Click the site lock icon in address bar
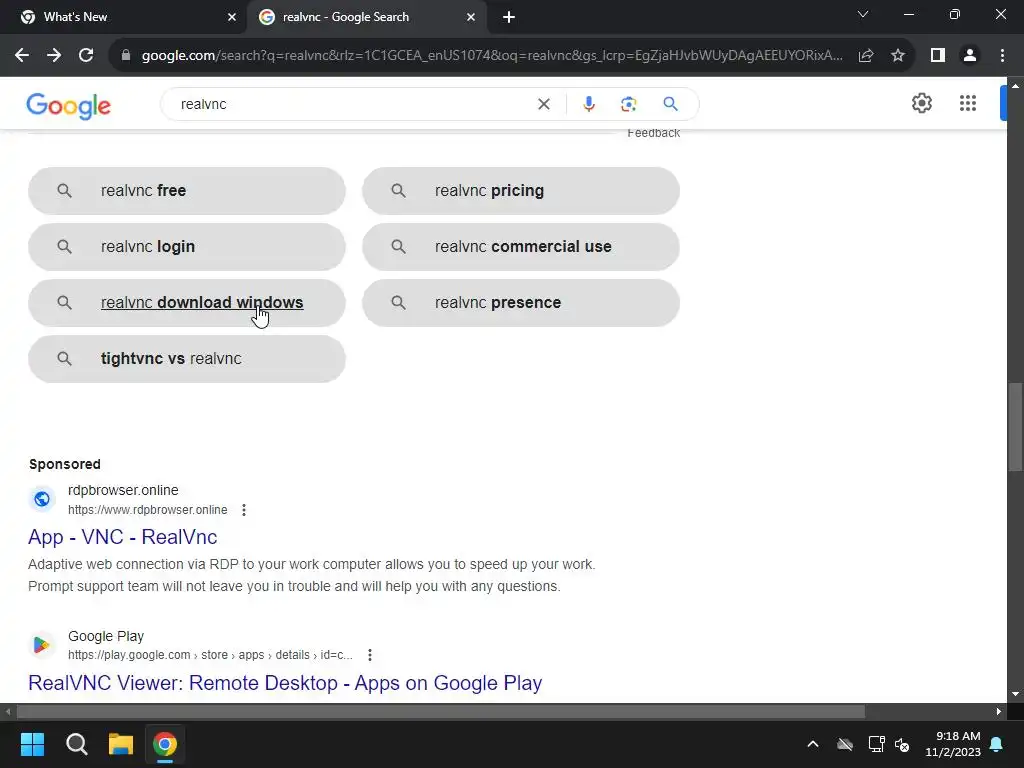This screenshot has height=768, width=1024. tap(126, 56)
